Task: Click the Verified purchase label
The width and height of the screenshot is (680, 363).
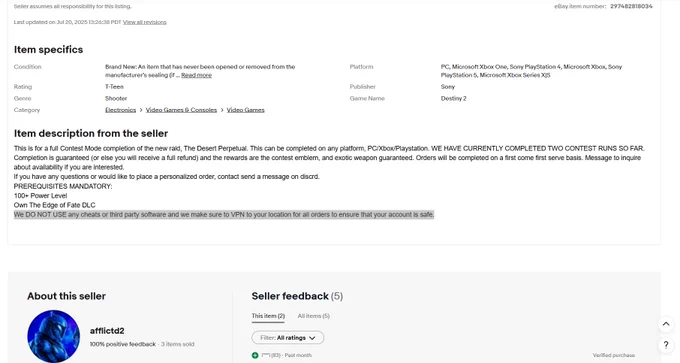Action: tap(614, 355)
